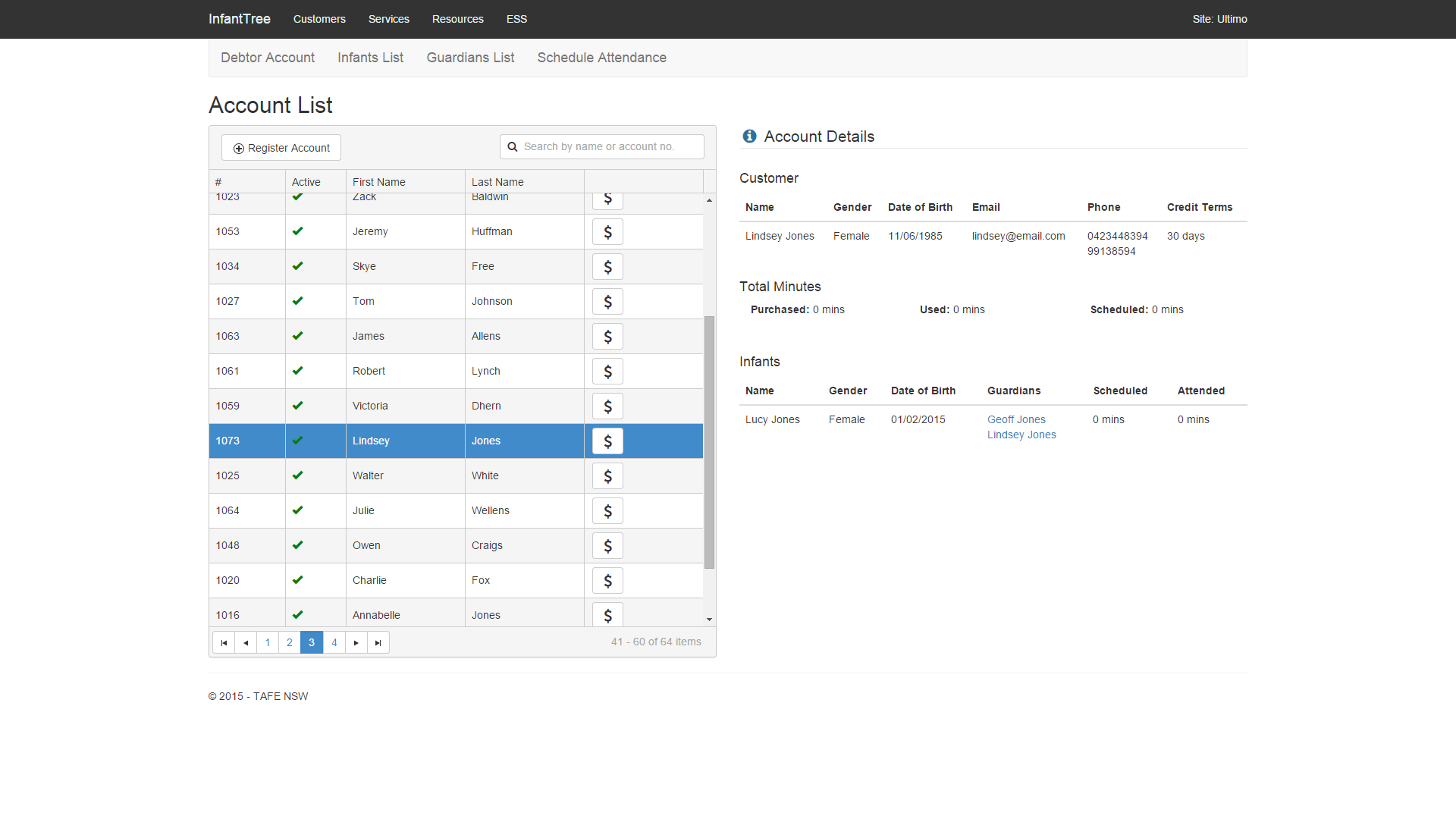The height and width of the screenshot is (819, 1456).
Task: Open payment icon for Charlie Fox
Action: pos(607,581)
